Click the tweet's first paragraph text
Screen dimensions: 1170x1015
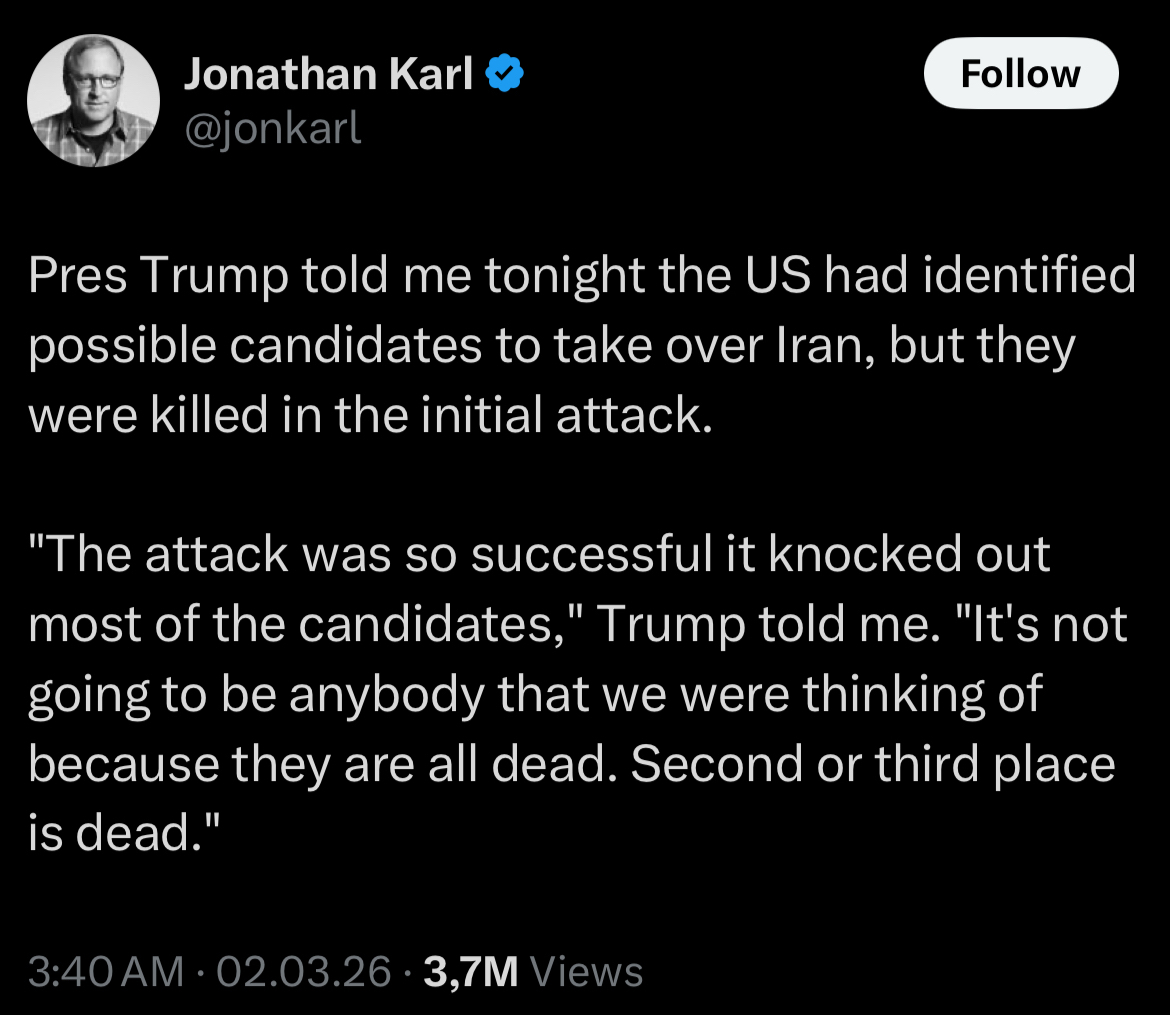[x=580, y=345]
